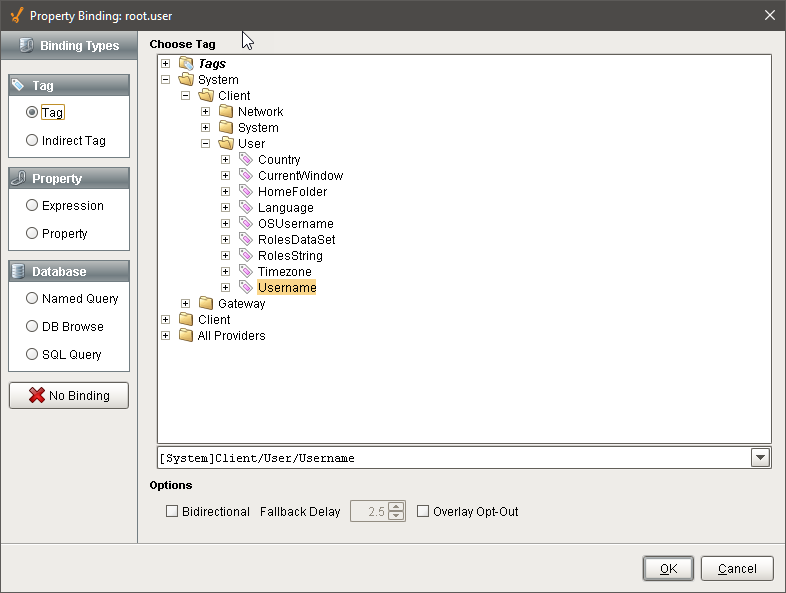Click the open User folder icon
This screenshot has width=786, height=593.
point(226,143)
